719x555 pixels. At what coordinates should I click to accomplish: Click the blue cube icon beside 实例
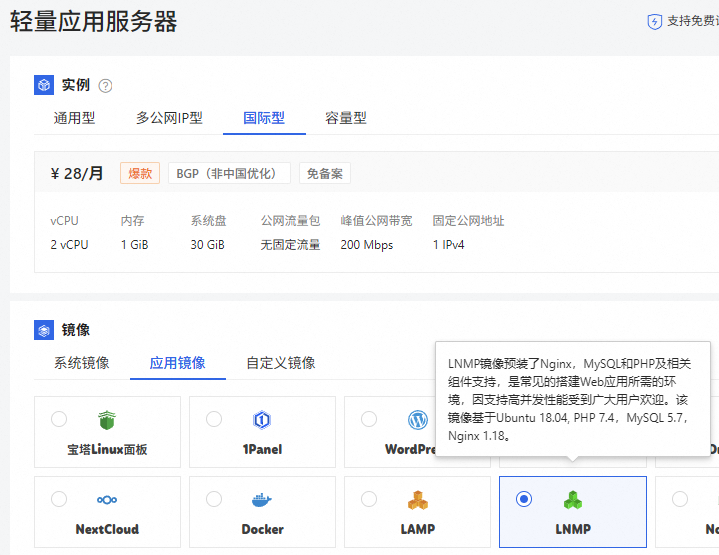(x=44, y=85)
